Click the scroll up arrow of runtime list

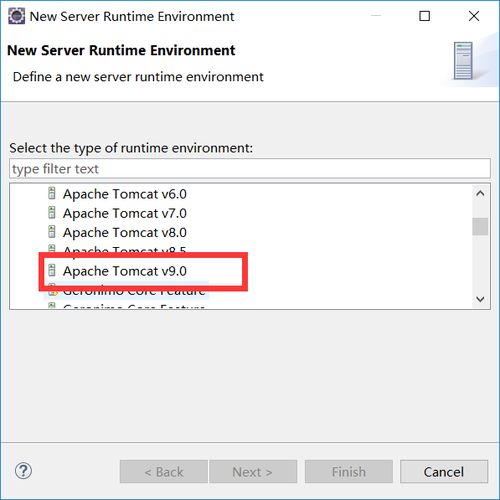[480, 193]
